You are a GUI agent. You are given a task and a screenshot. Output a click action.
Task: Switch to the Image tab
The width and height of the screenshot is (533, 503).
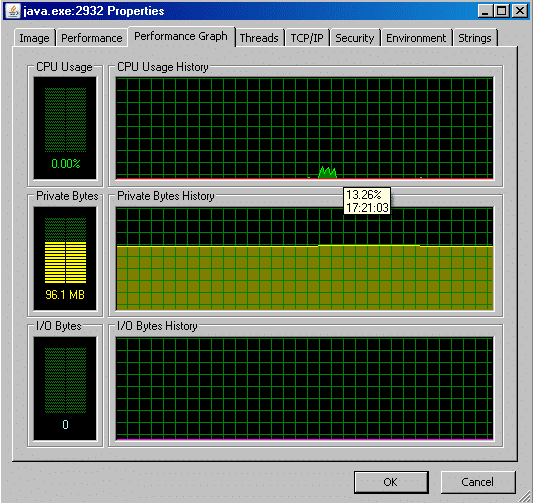click(x=34, y=38)
